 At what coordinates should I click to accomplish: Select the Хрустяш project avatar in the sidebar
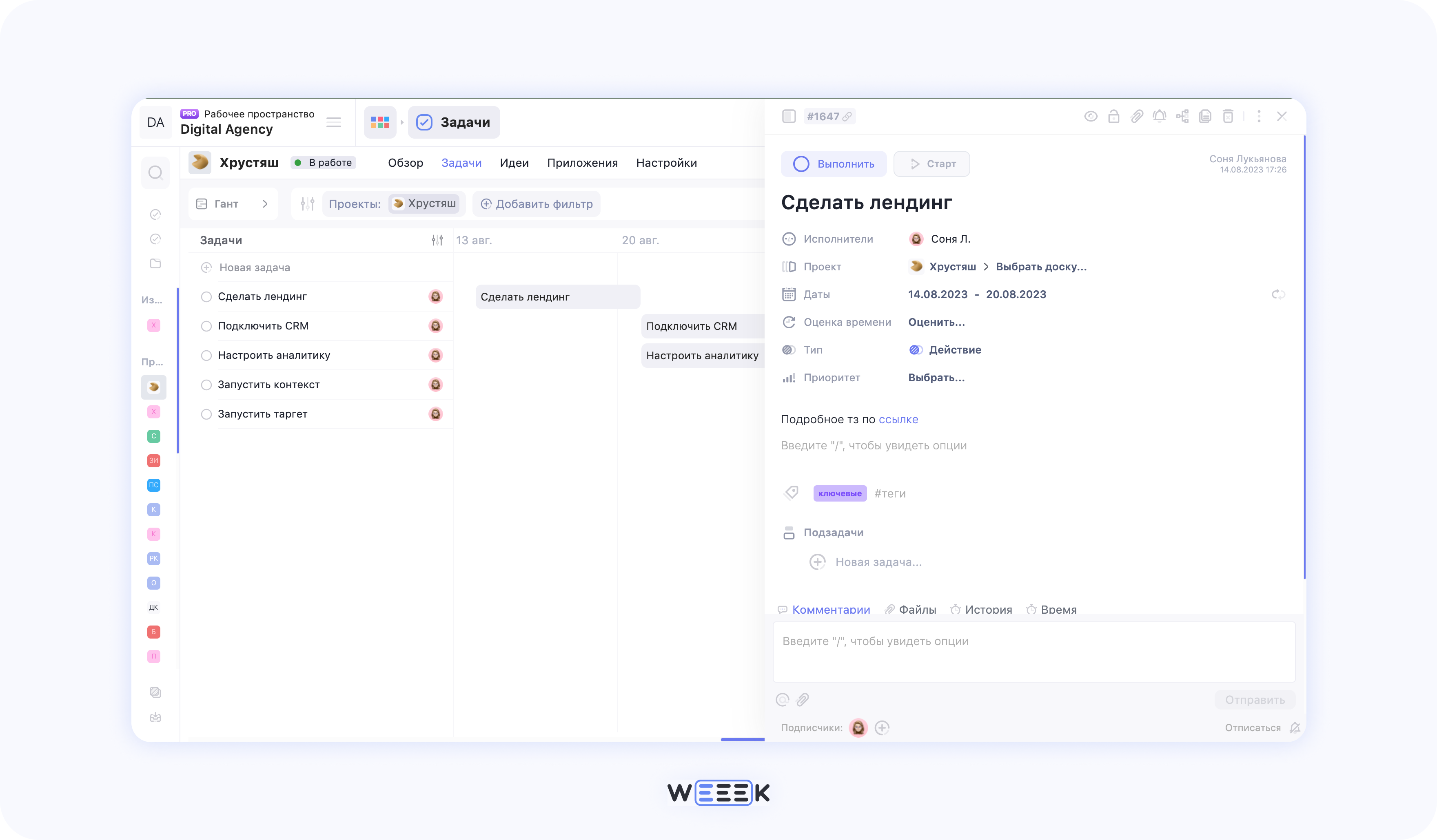tap(153, 387)
